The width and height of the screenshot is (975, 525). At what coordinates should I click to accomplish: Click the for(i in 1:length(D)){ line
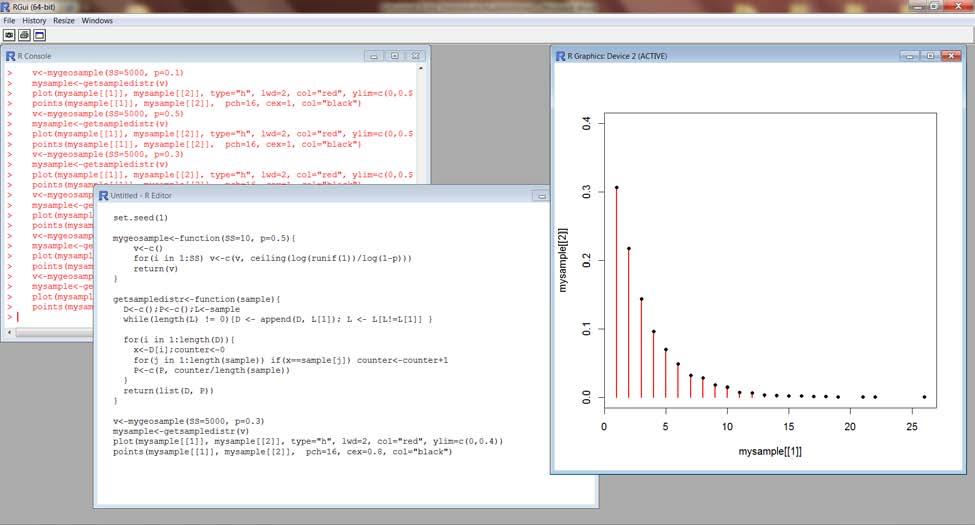point(179,340)
